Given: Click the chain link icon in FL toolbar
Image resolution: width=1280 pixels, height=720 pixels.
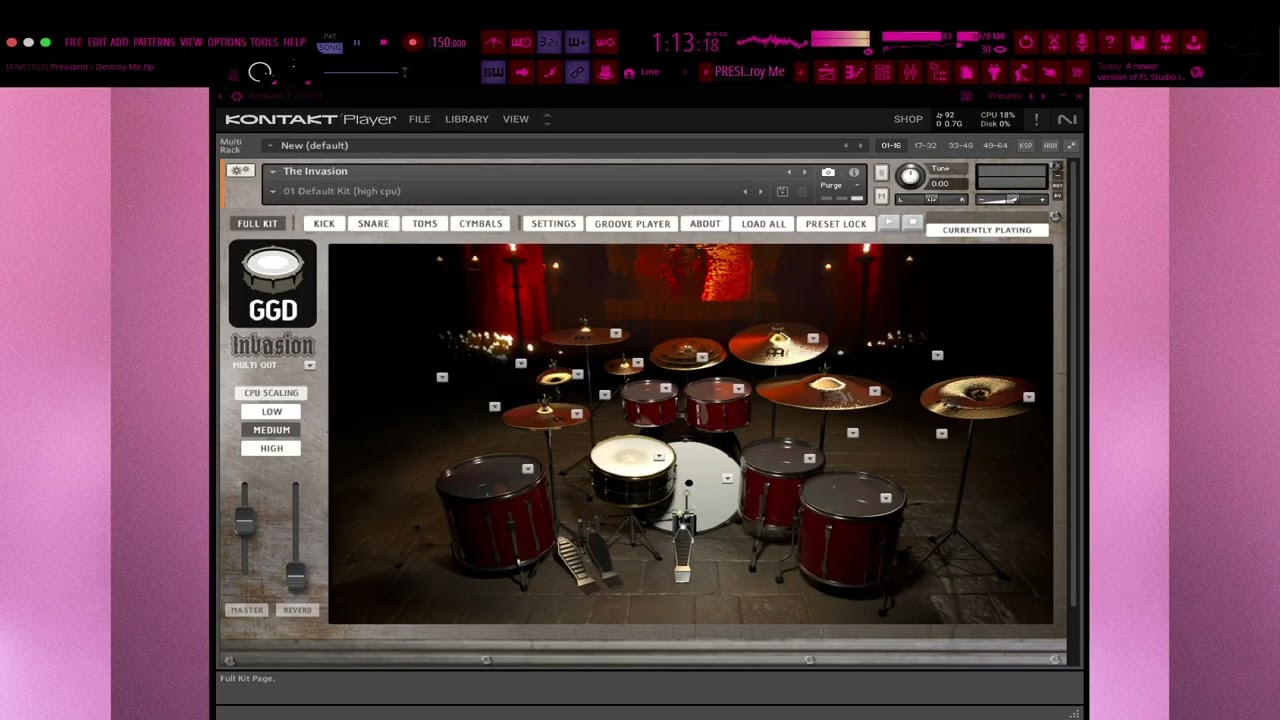Looking at the screenshot, I should pos(577,72).
